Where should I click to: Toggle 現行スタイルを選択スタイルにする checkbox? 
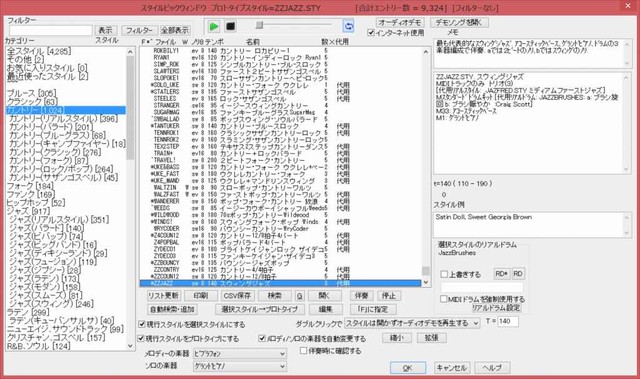[142, 324]
